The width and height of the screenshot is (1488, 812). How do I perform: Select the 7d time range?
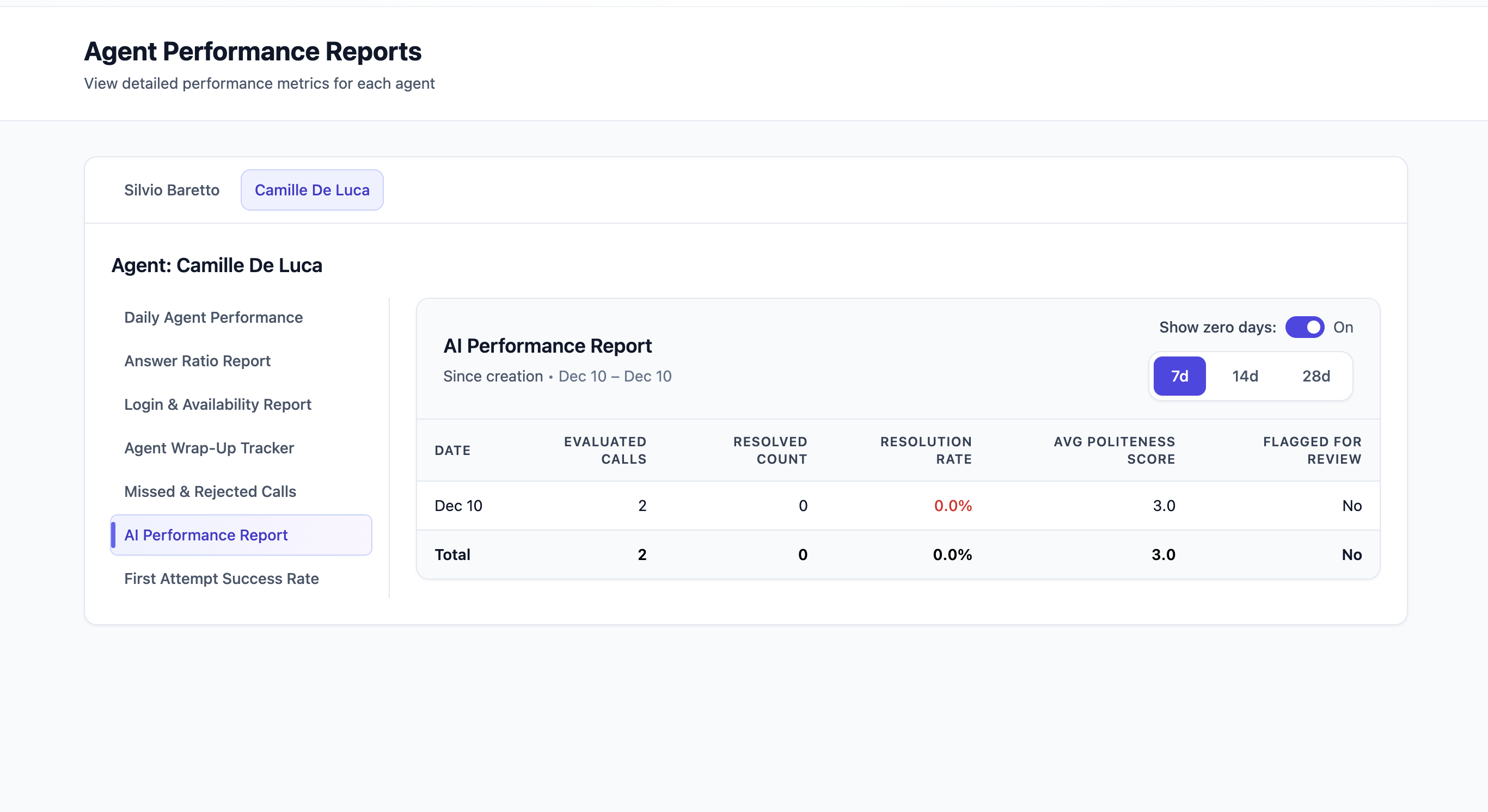[x=1179, y=376]
